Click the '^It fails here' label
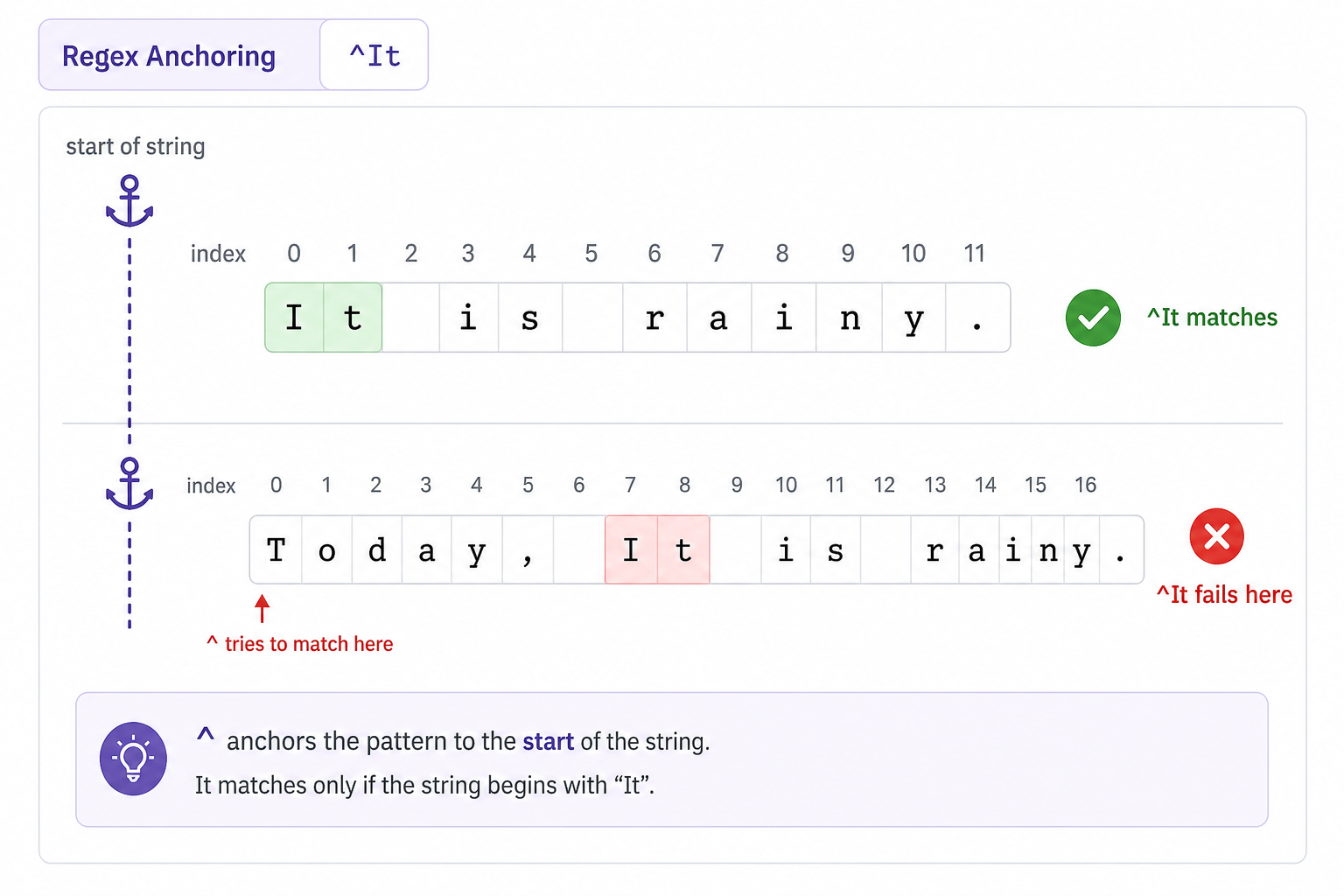 (1224, 595)
